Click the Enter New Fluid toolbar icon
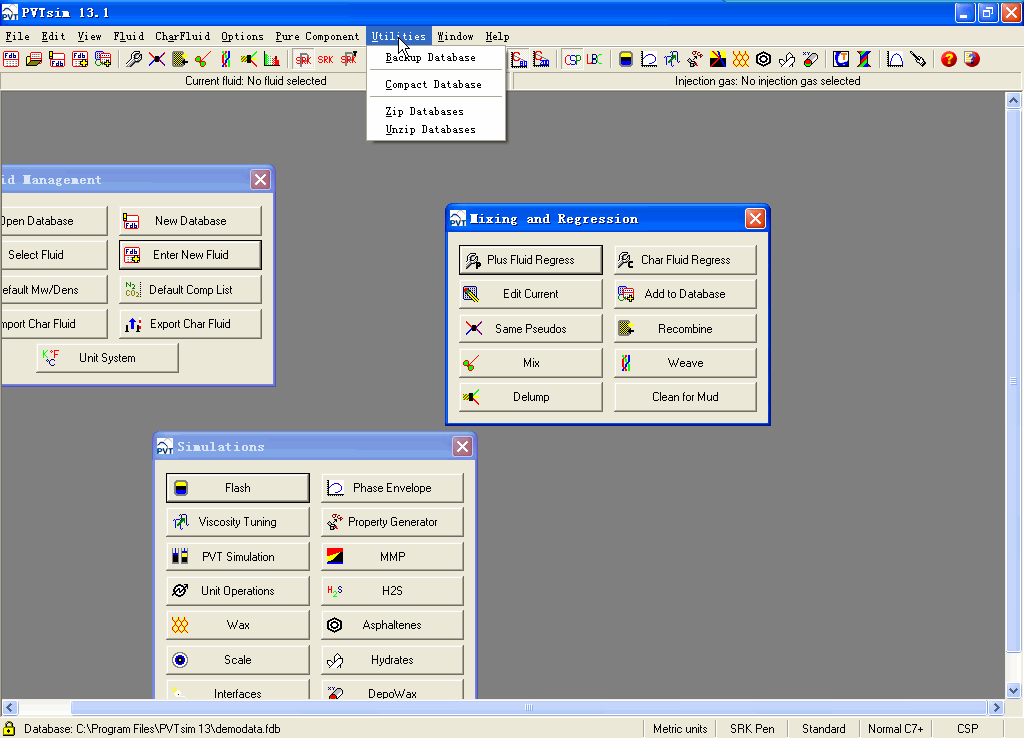The height and width of the screenshot is (738, 1024). pyautogui.click(x=80, y=59)
